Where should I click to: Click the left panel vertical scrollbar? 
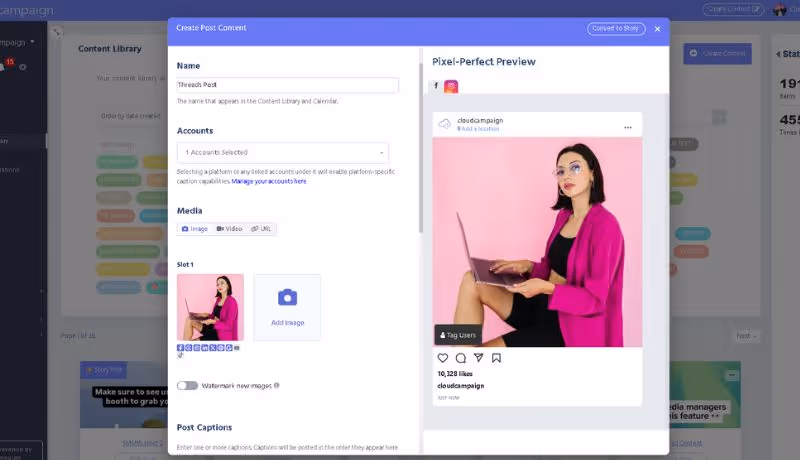pos(421,148)
